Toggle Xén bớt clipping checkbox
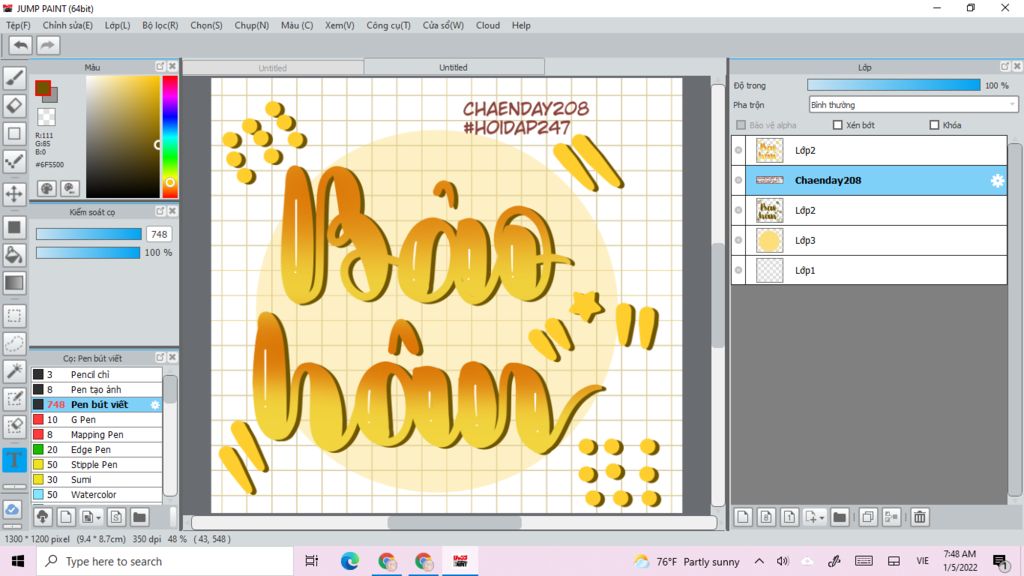Viewport: 1024px width, 576px height. tap(838, 125)
